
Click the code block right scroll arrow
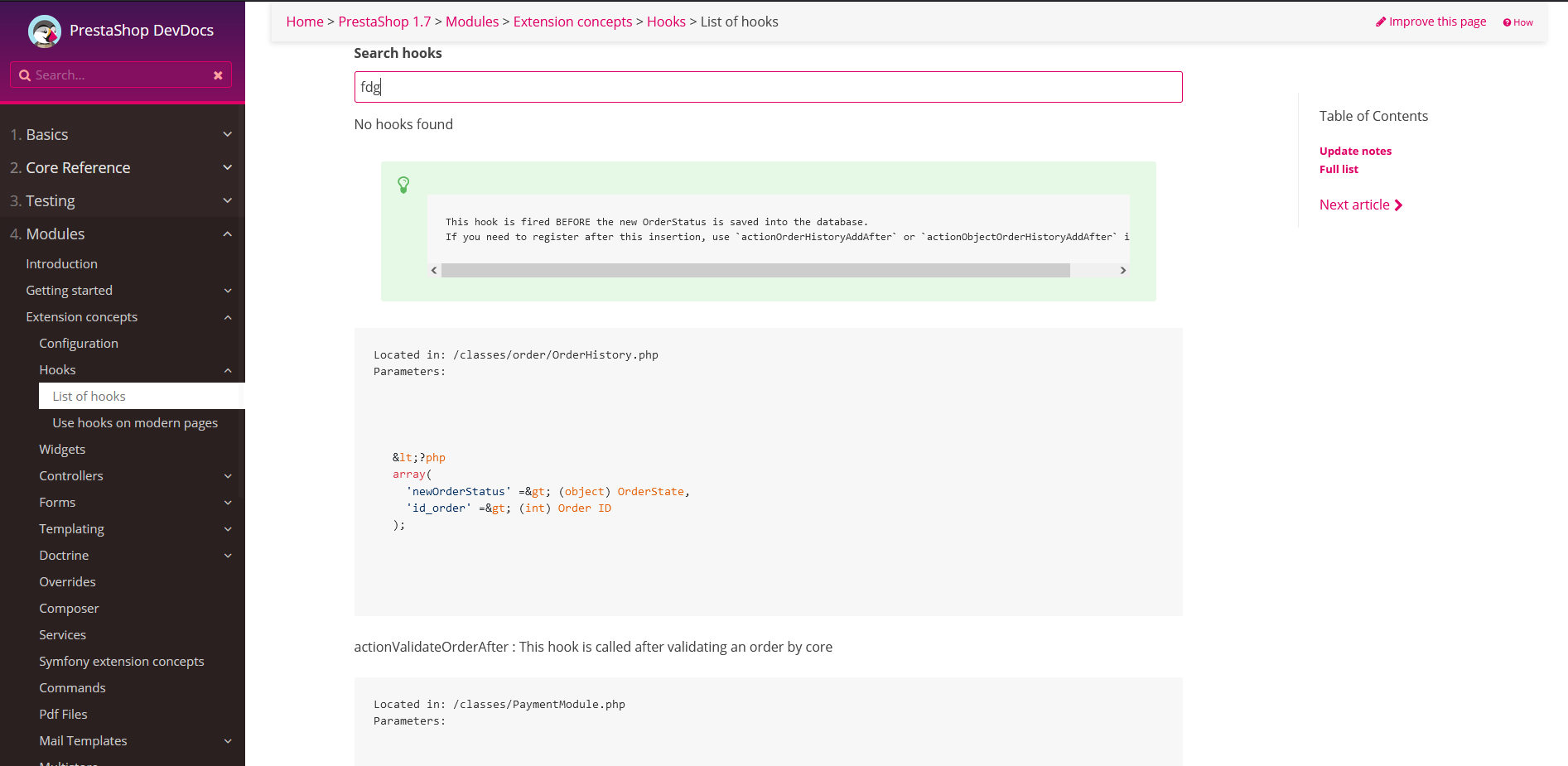coord(1123,271)
